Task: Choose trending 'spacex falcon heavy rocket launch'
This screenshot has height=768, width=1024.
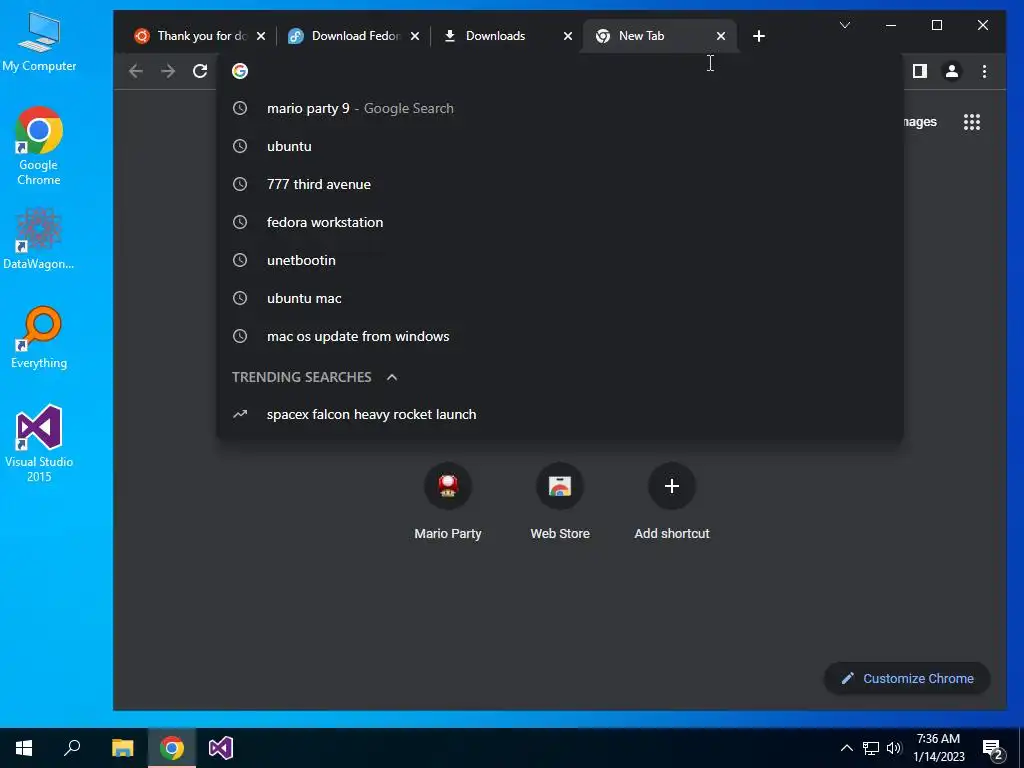Action: click(x=560, y=414)
